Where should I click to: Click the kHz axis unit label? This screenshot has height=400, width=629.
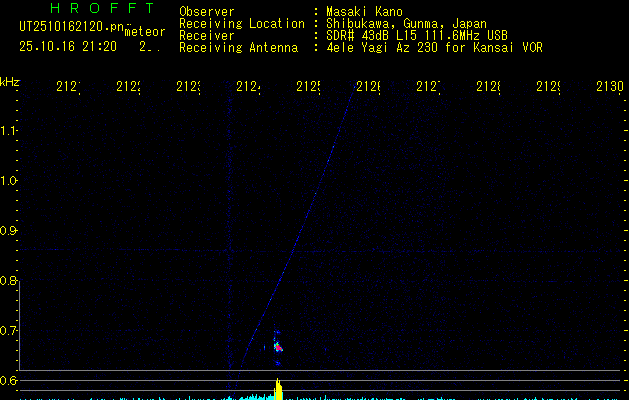(10, 80)
